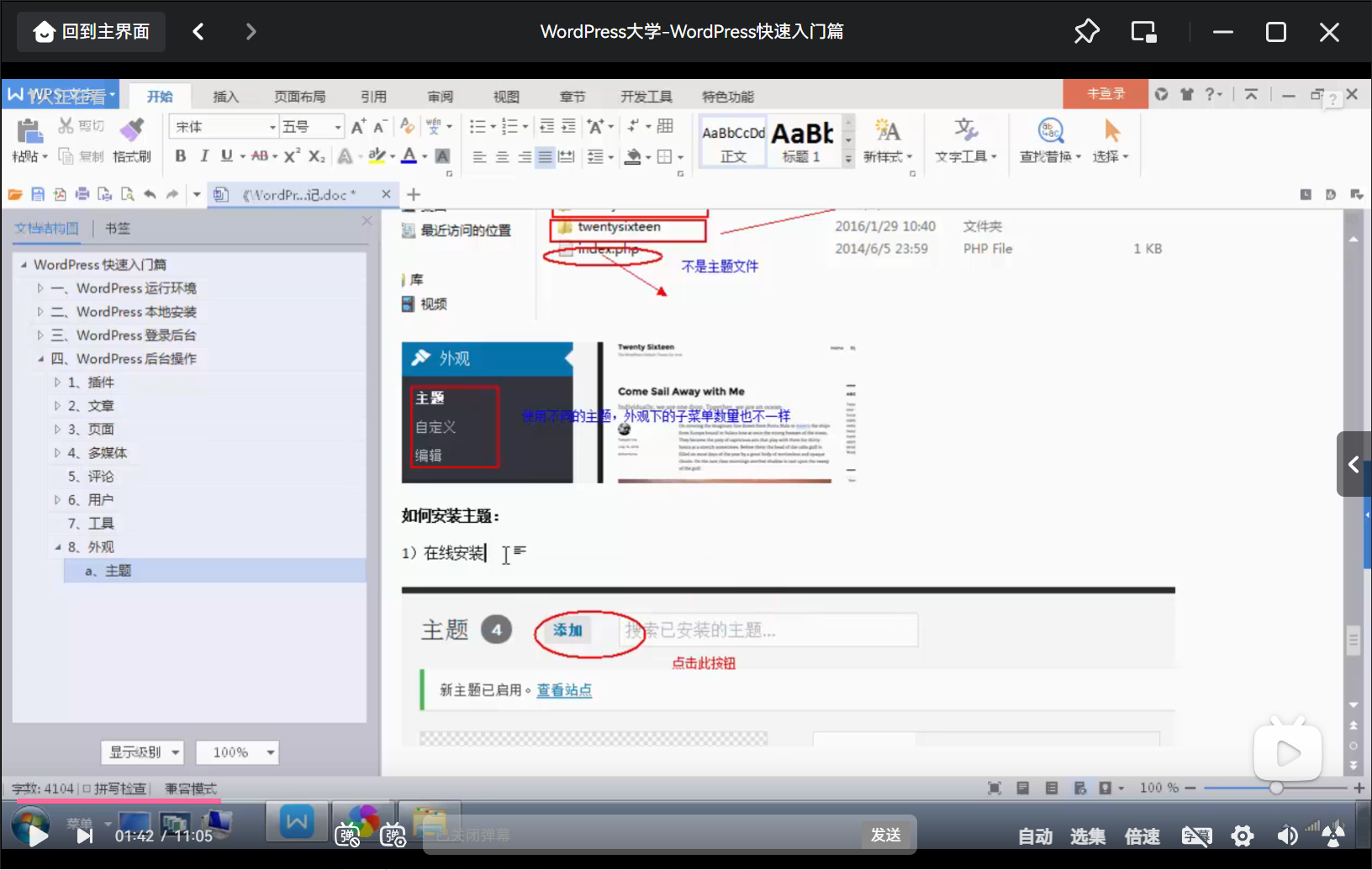Open 倍速 playback speed menu

[x=1142, y=836]
